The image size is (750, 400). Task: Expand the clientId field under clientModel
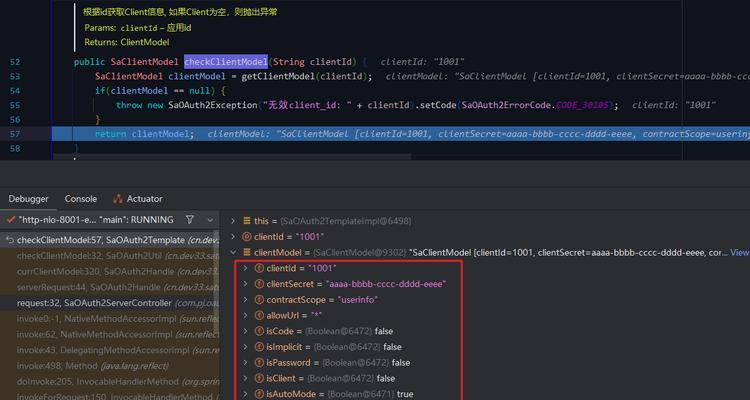[245, 268]
